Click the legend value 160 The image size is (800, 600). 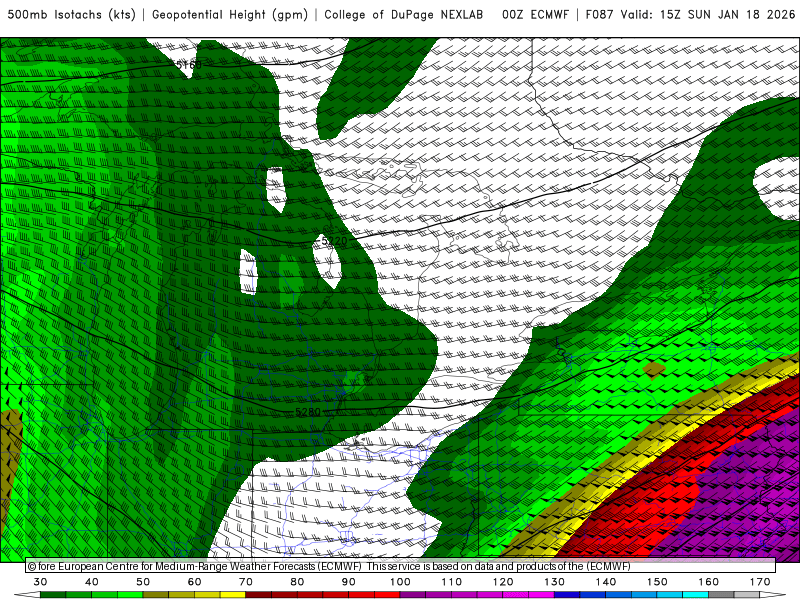pyautogui.click(x=709, y=582)
